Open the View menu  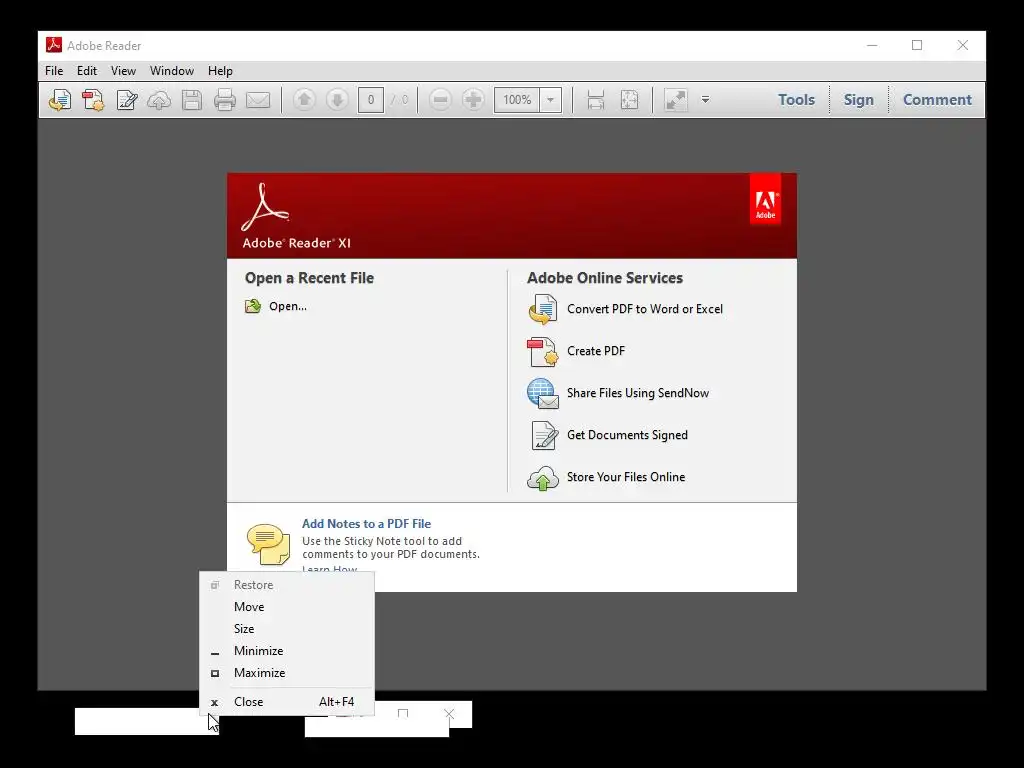(x=123, y=71)
